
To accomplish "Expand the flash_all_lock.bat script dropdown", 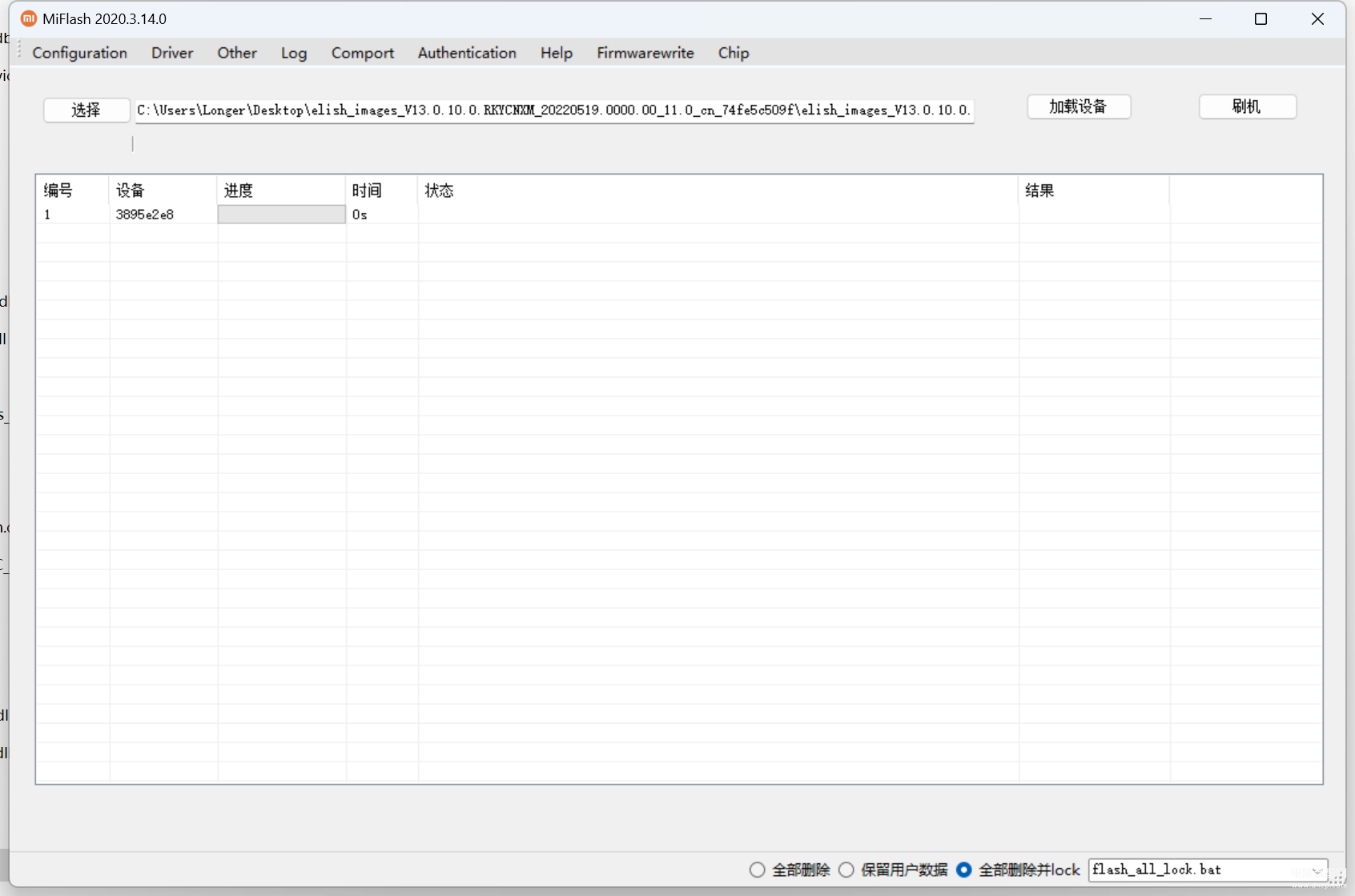I will click(1317, 870).
